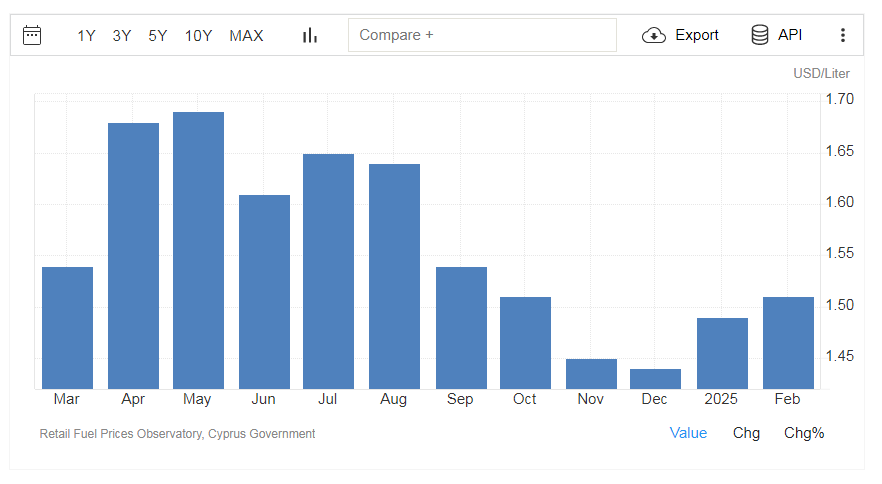
Task: Select the 1Y time range
Action: [x=86, y=36]
